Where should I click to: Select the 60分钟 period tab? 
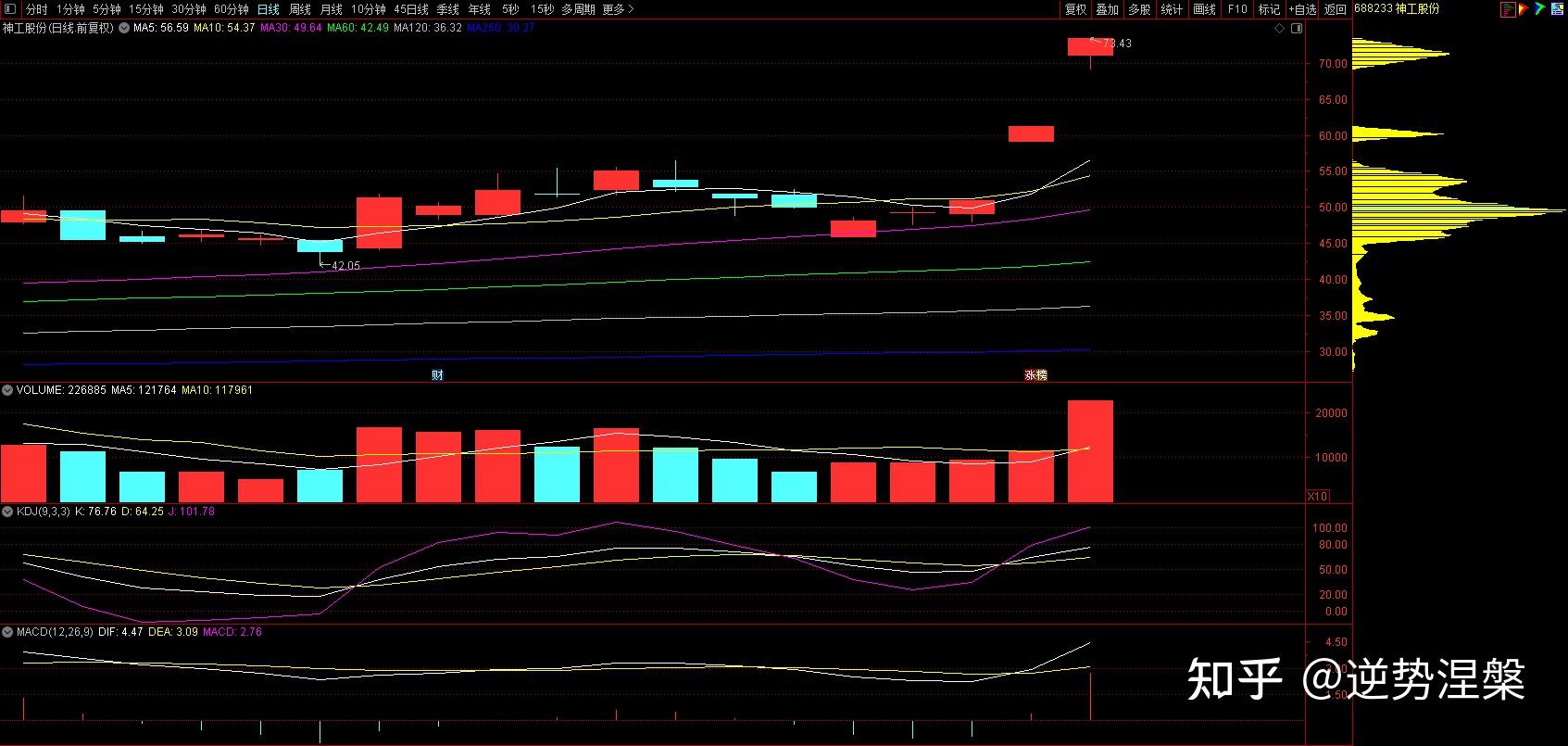[x=231, y=9]
